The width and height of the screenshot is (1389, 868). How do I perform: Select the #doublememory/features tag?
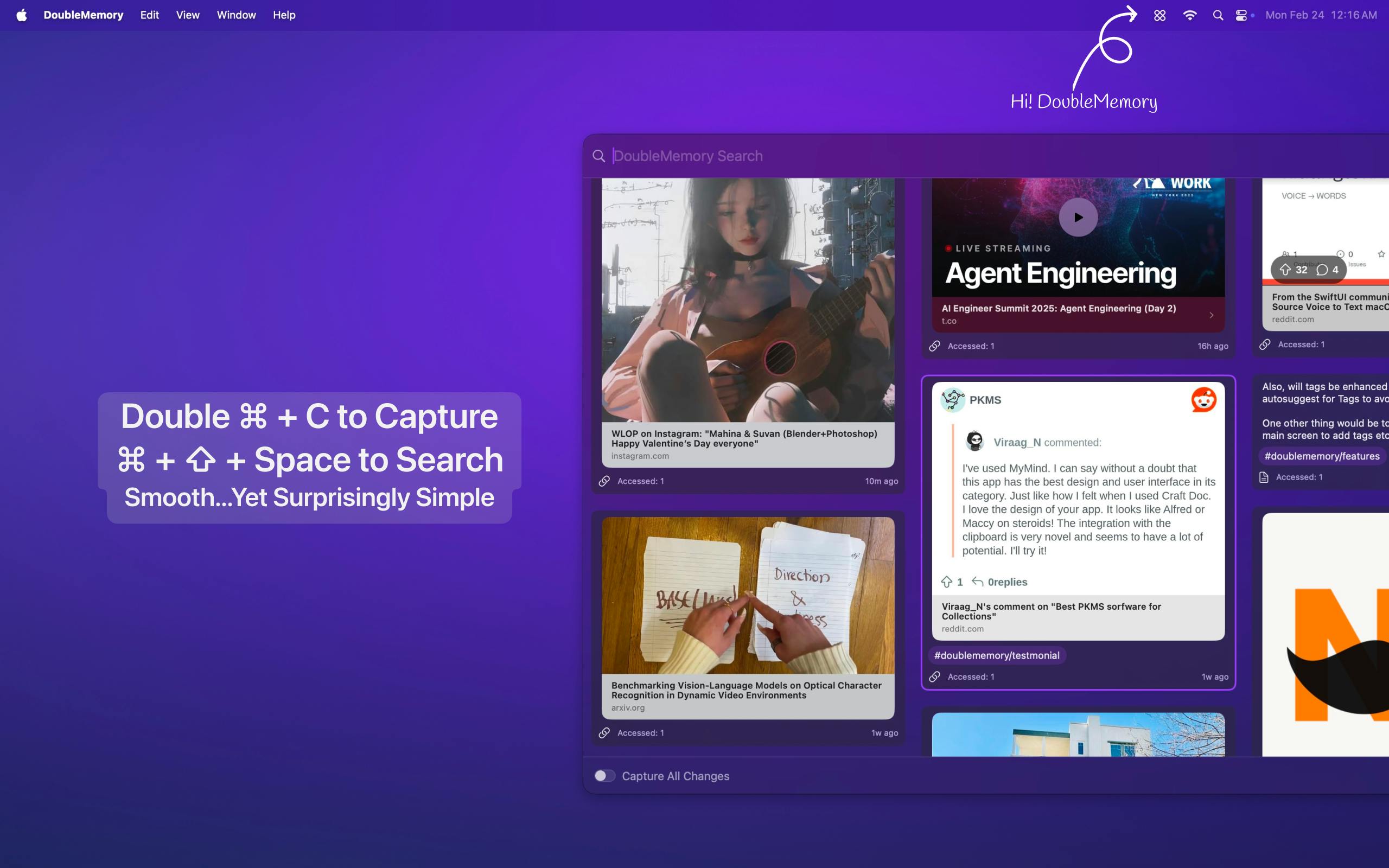1322,456
